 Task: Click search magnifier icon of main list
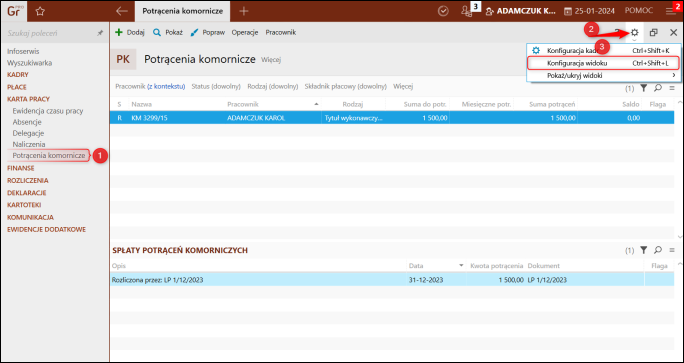658,88
